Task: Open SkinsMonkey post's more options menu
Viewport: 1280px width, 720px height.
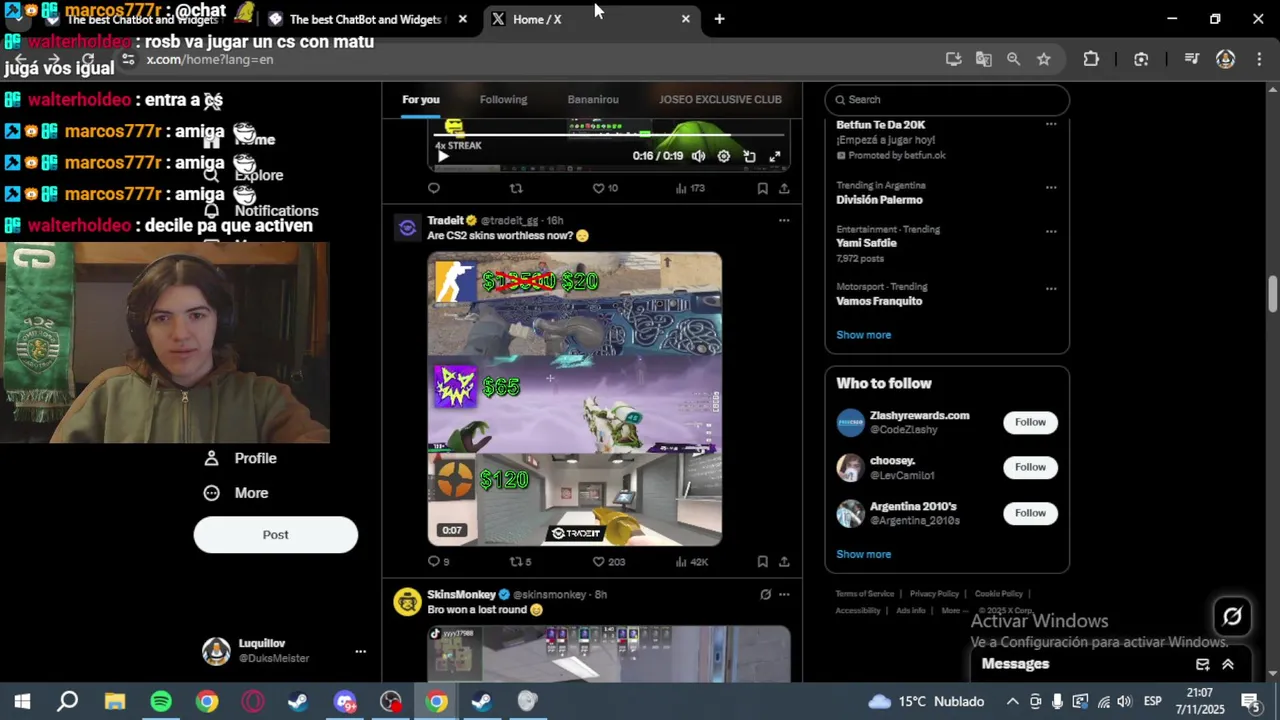Action: [784, 594]
